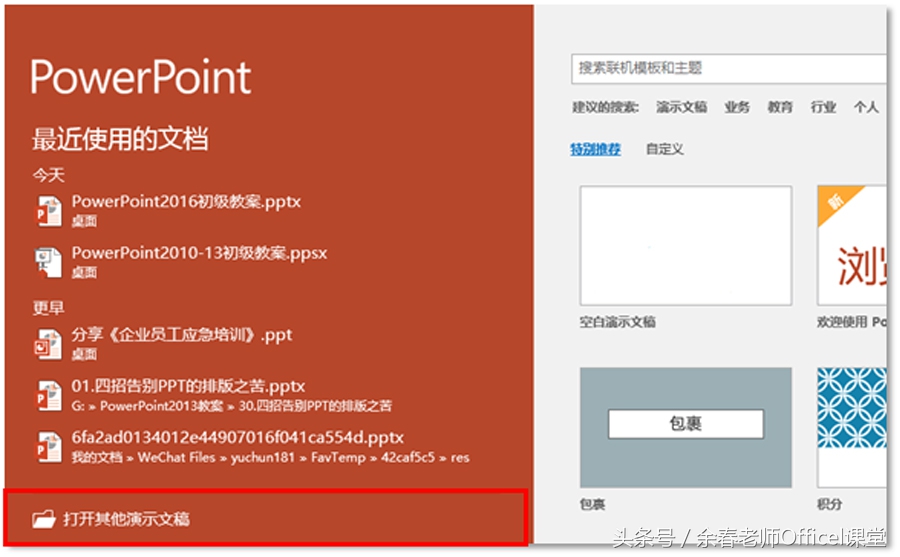Switch to the 特别推荐 tab
The height and width of the screenshot is (557, 900).
click(x=595, y=149)
